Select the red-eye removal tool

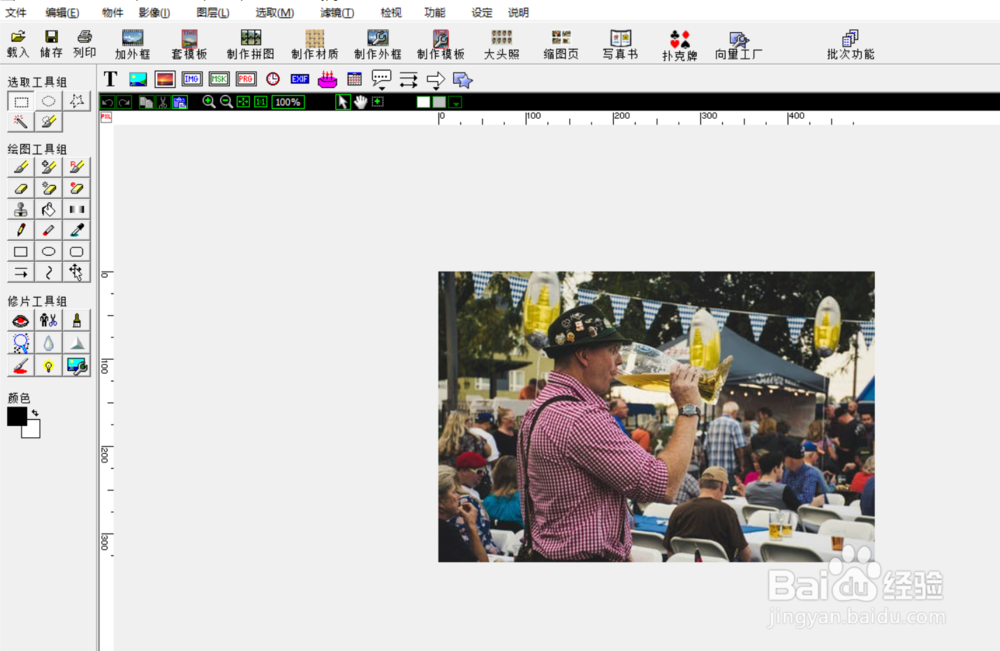pos(21,321)
